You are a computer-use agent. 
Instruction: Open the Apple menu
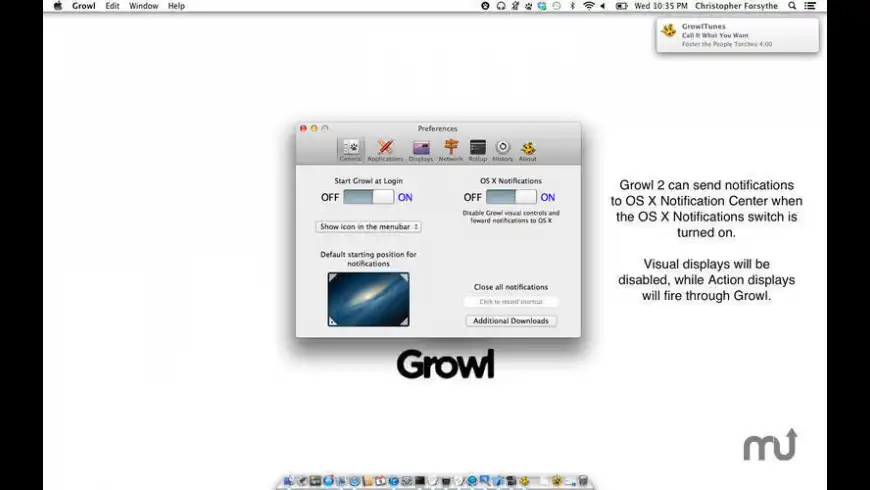tap(58, 6)
